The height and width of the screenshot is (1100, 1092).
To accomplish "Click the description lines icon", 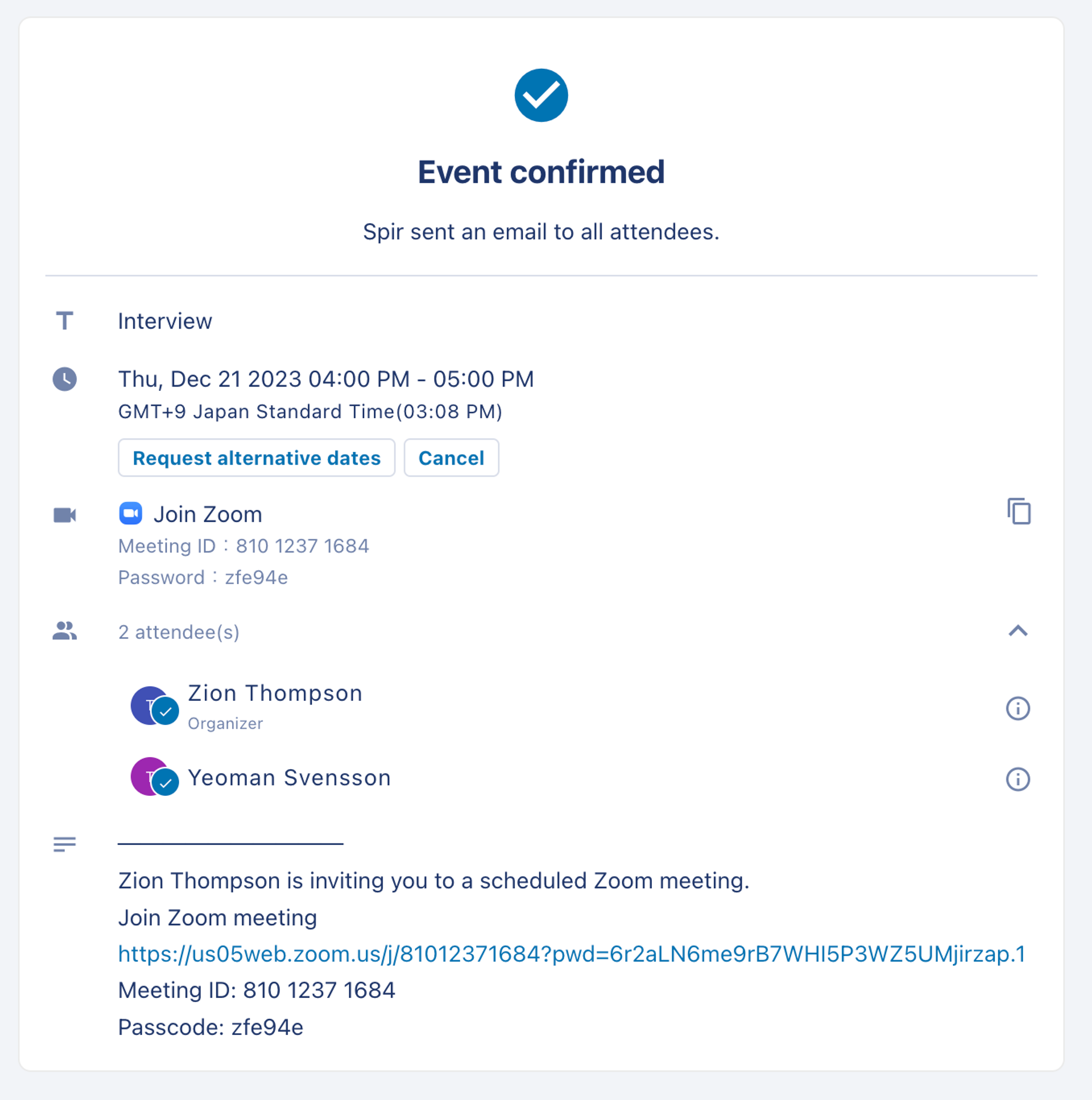I will (64, 844).
